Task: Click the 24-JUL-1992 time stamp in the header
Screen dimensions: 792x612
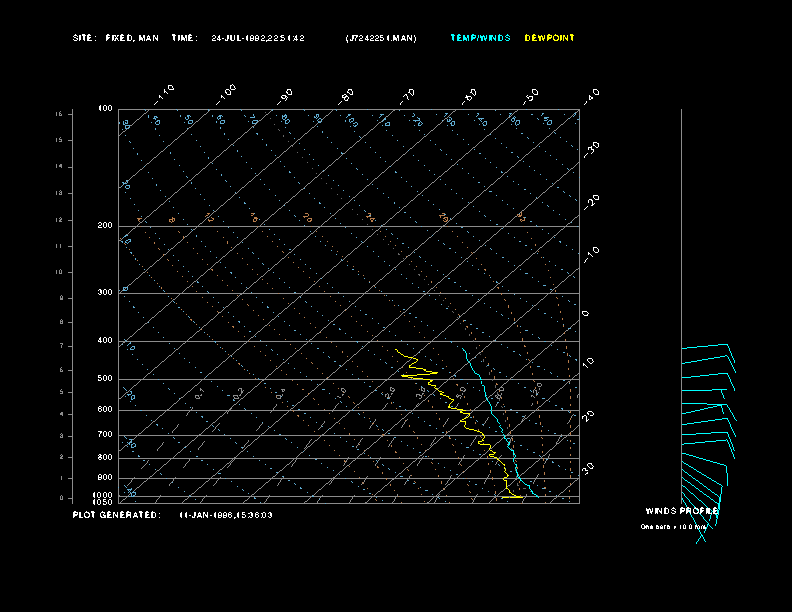Action: (258, 38)
